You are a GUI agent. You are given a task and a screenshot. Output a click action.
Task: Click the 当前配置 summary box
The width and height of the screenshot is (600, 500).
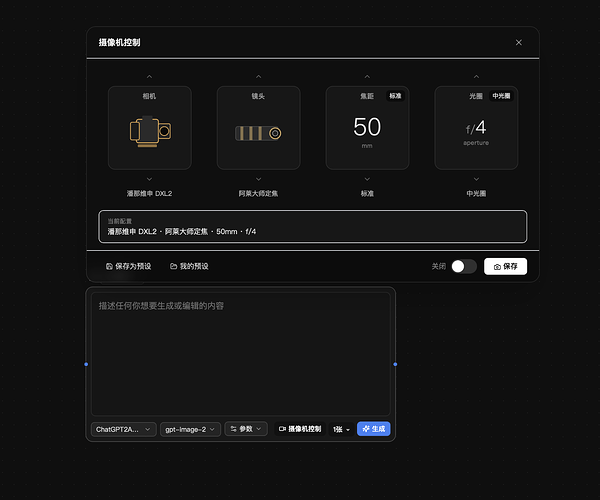[313, 226]
